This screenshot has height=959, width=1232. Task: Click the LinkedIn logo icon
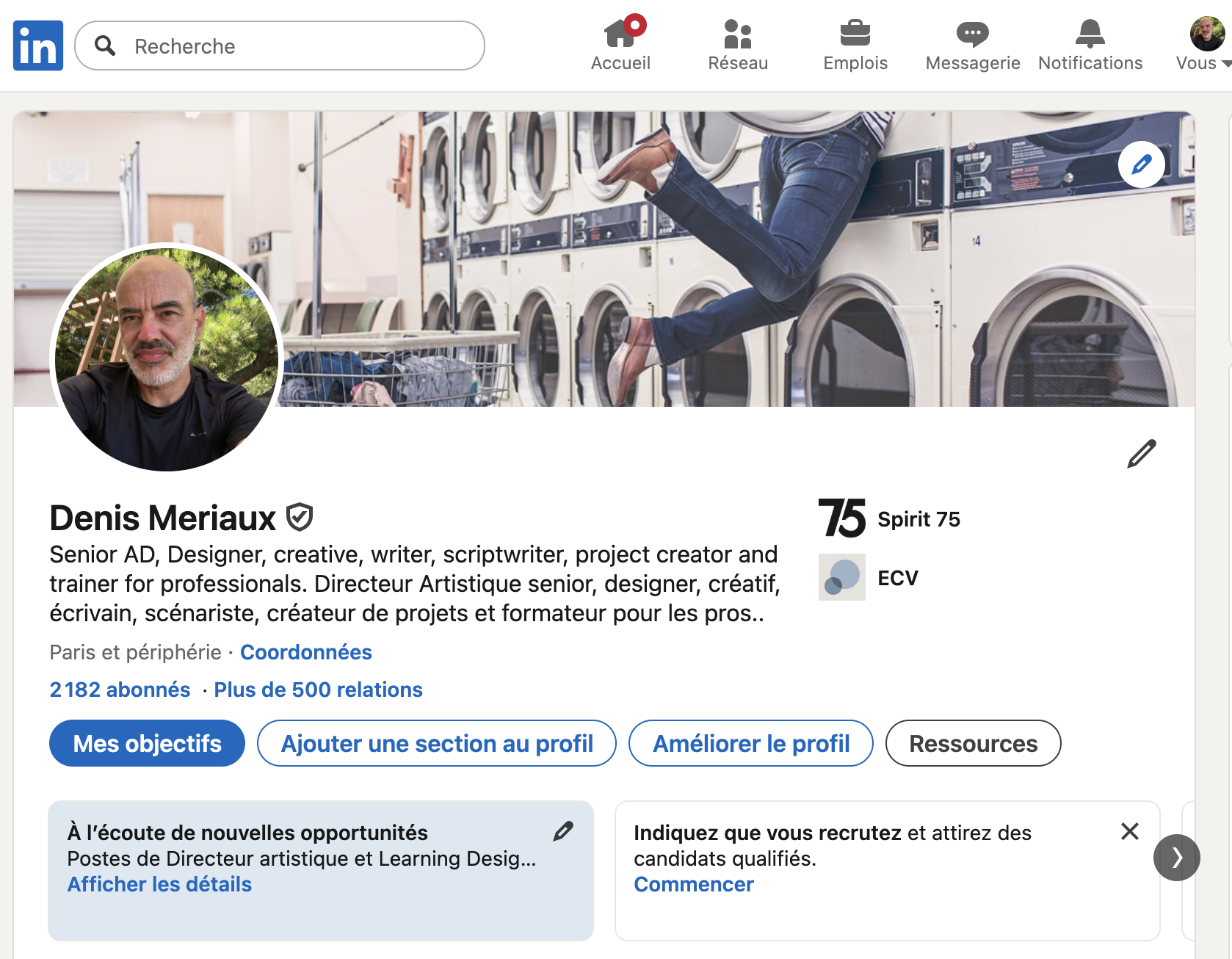38,46
